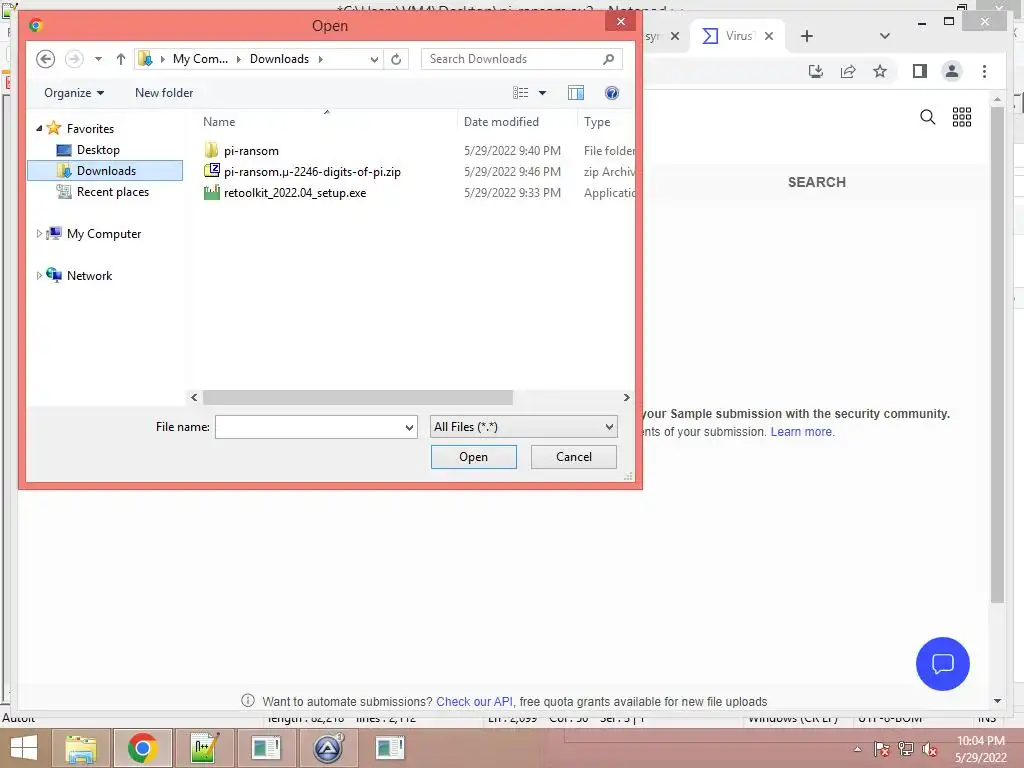1024x768 pixels.
Task: Click Search Downloads input field
Action: tap(513, 59)
